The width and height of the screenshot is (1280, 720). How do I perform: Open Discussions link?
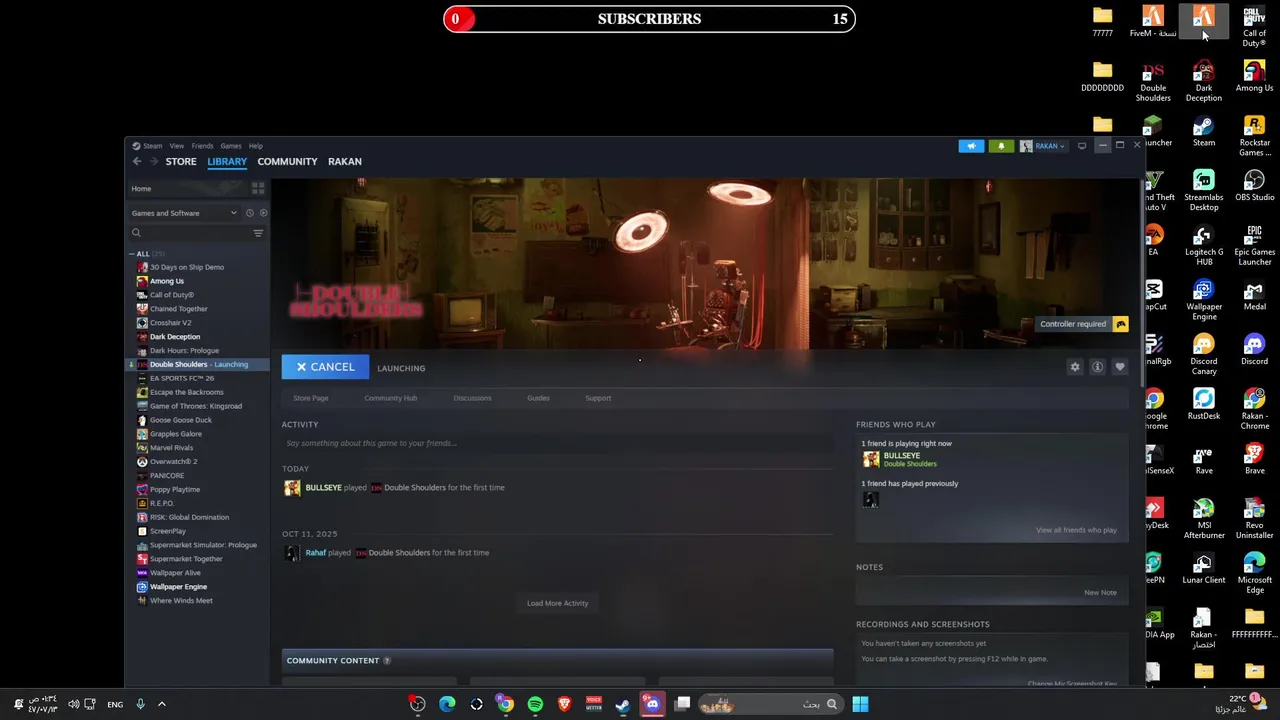click(472, 398)
